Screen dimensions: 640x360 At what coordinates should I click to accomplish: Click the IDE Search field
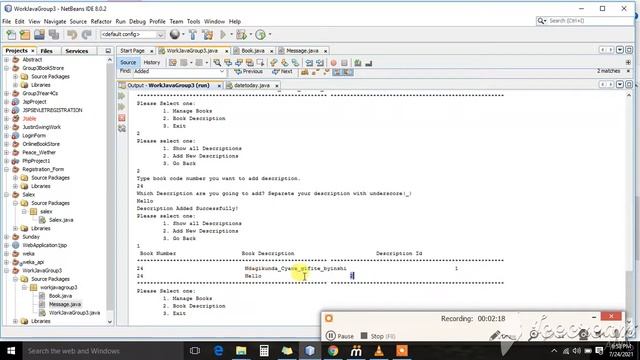click(x=585, y=20)
